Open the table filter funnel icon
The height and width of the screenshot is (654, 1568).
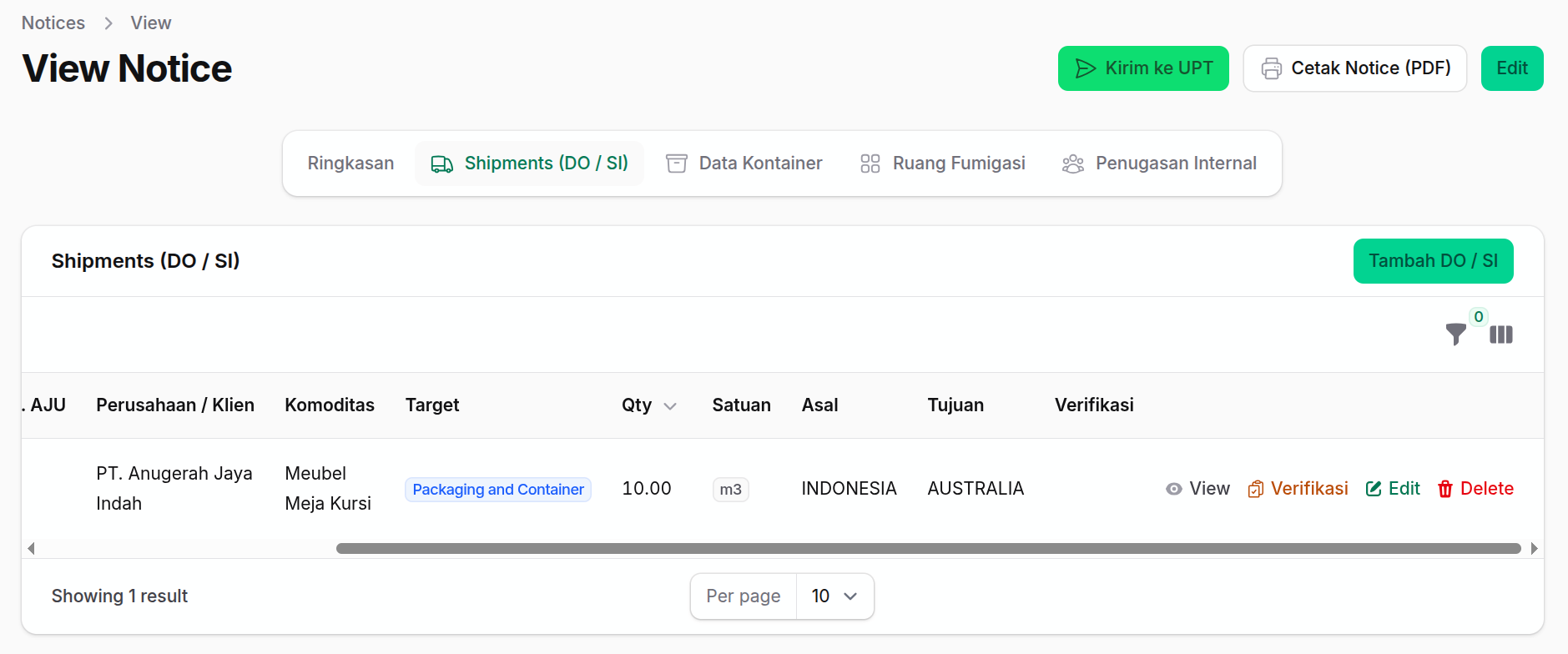pyautogui.click(x=1455, y=335)
